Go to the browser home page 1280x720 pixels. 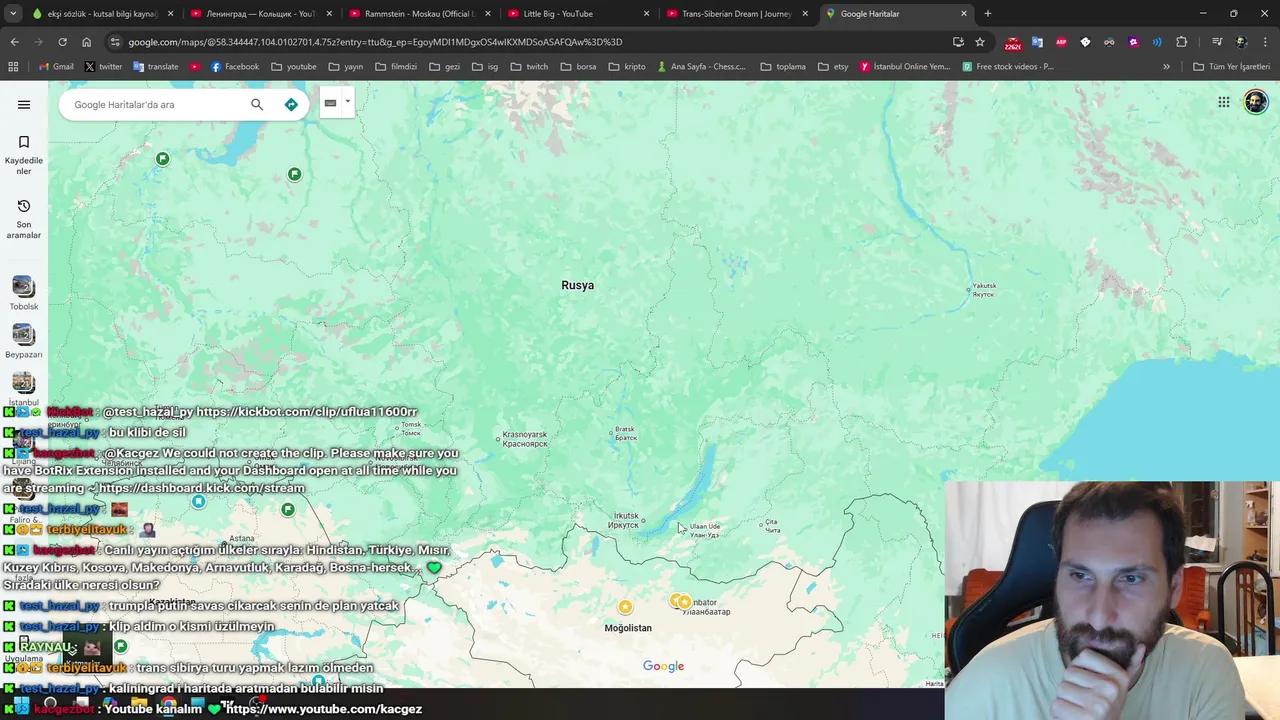point(86,42)
